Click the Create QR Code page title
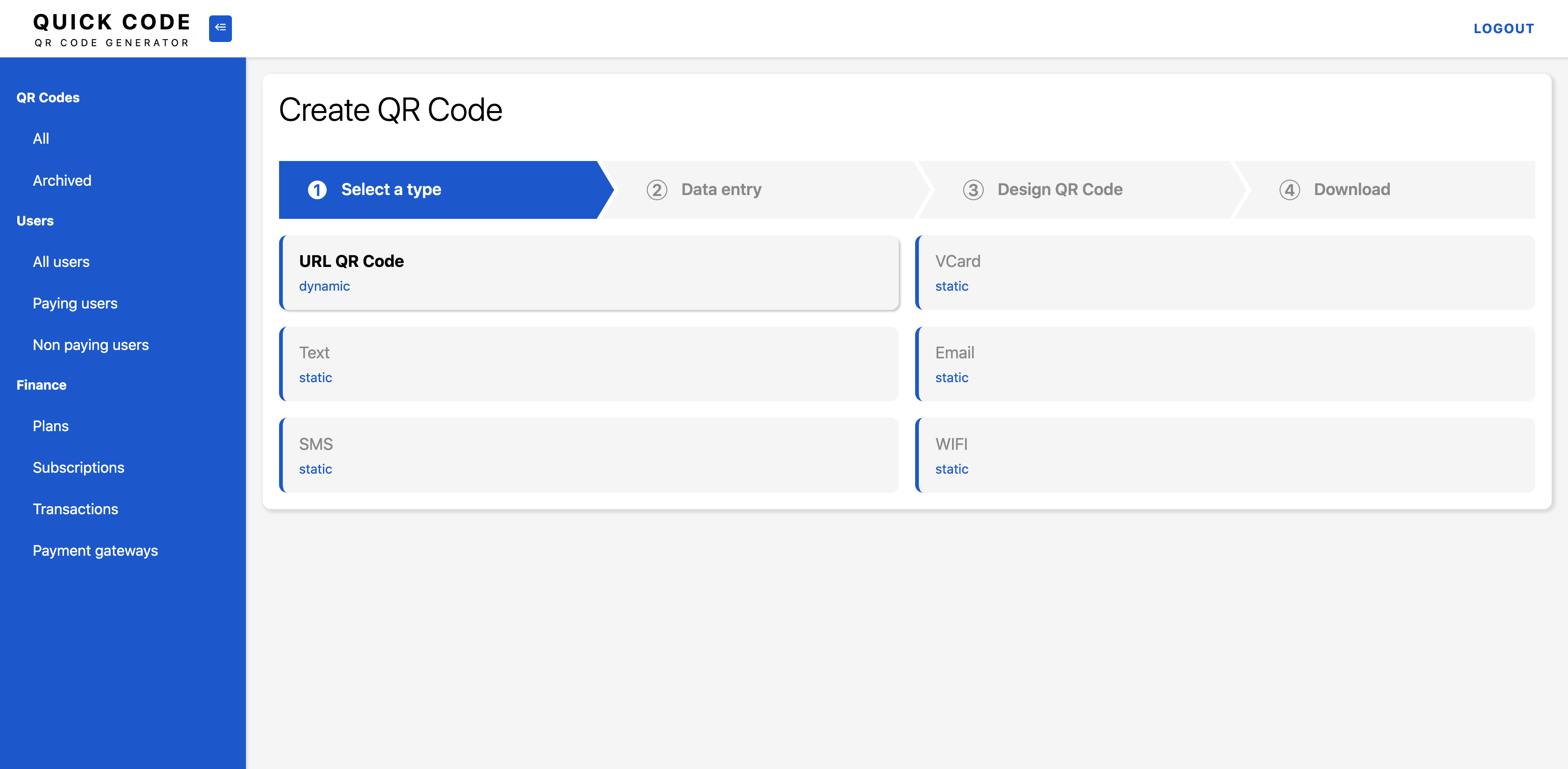The width and height of the screenshot is (1568, 769). click(x=391, y=110)
